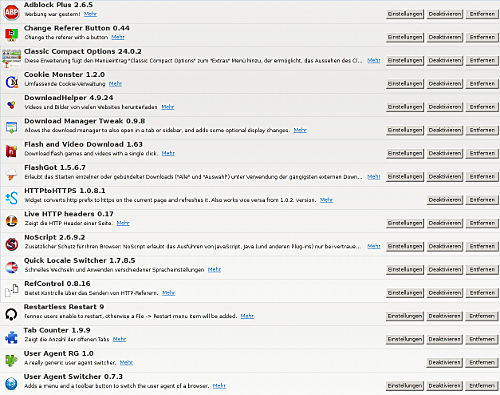Open the Mehr link for Adblock Plus
The width and height of the screenshot is (500, 395).
tap(90, 14)
